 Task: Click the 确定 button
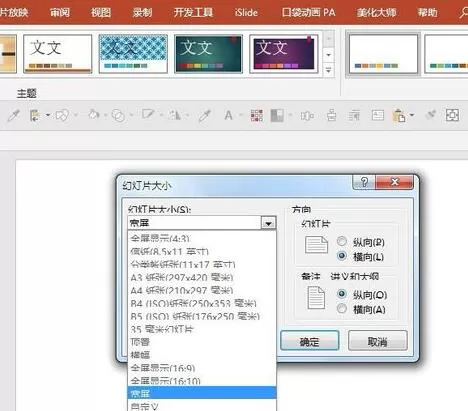(310, 341)
